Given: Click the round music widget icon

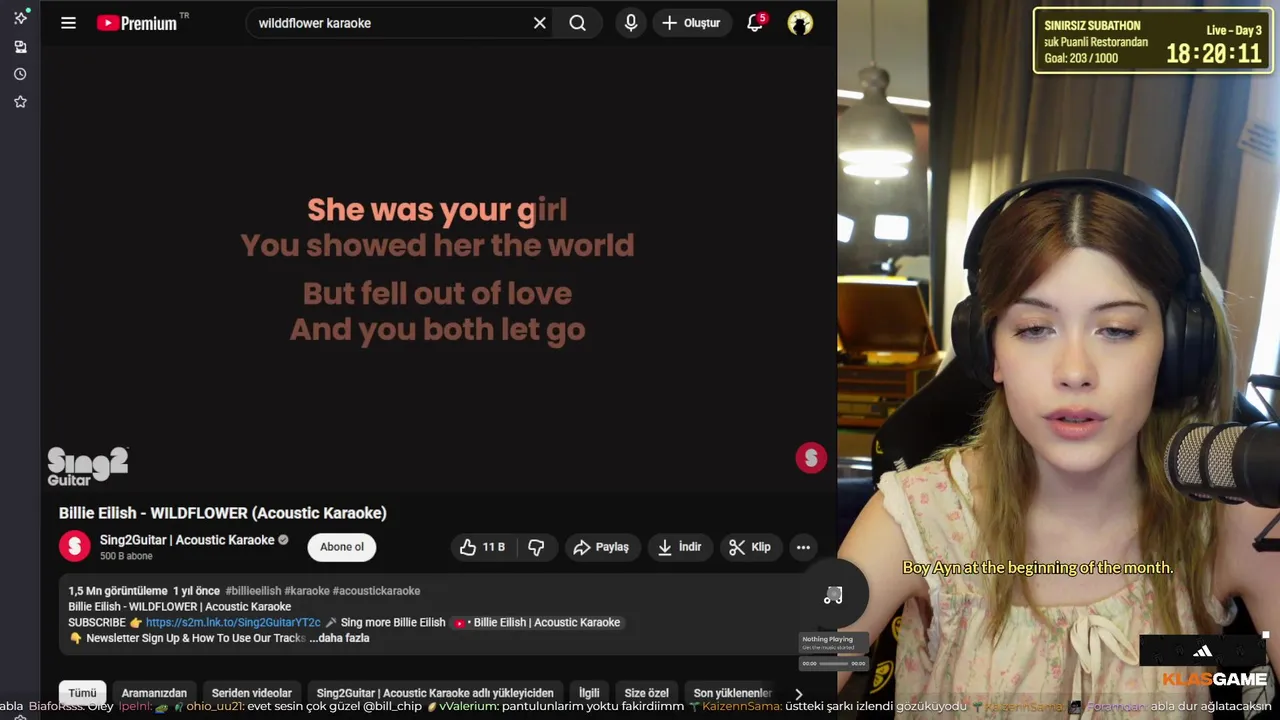Looking at the screenshot, I should point(833,595).
